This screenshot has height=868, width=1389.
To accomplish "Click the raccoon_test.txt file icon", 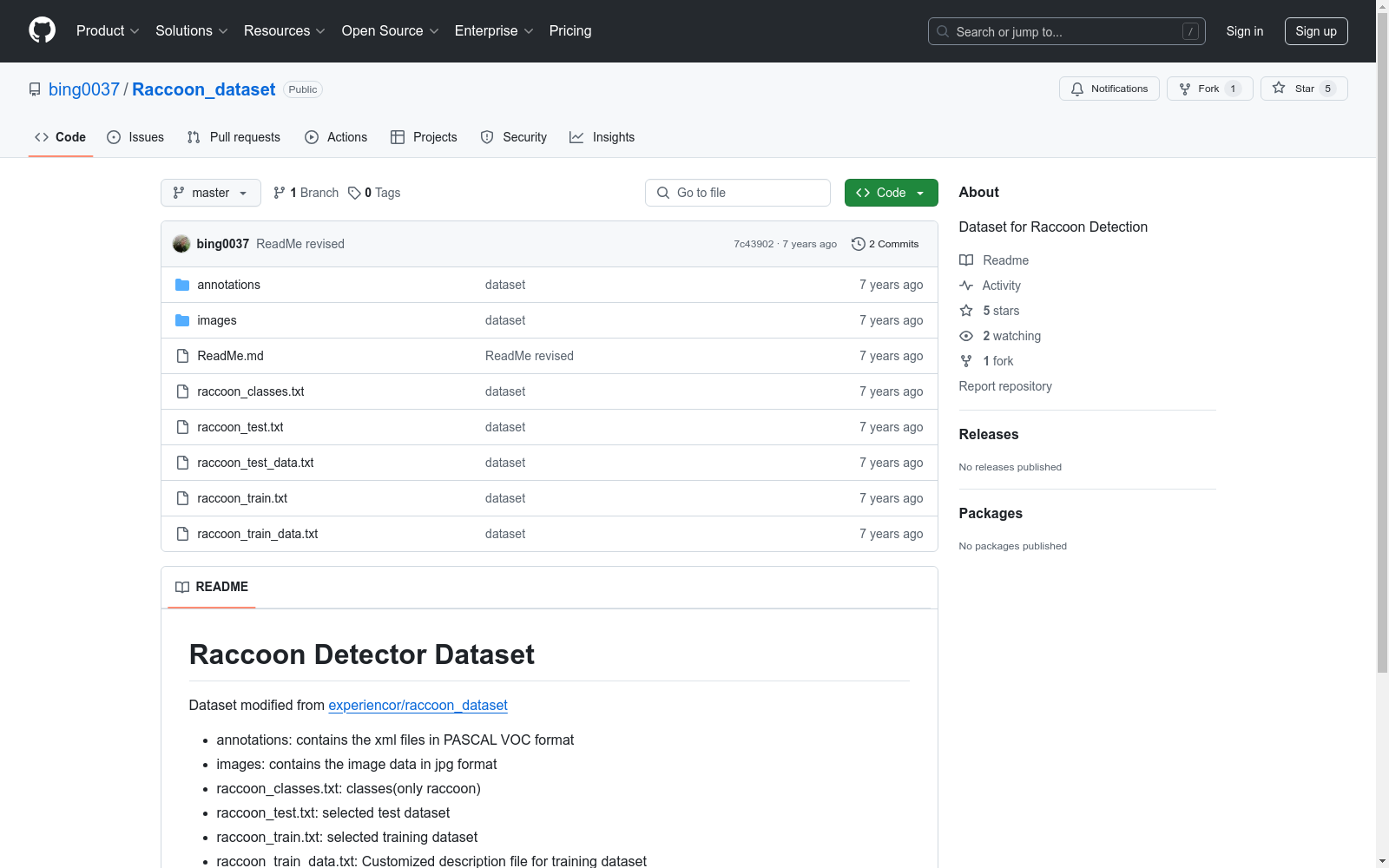I will point(182,427).
